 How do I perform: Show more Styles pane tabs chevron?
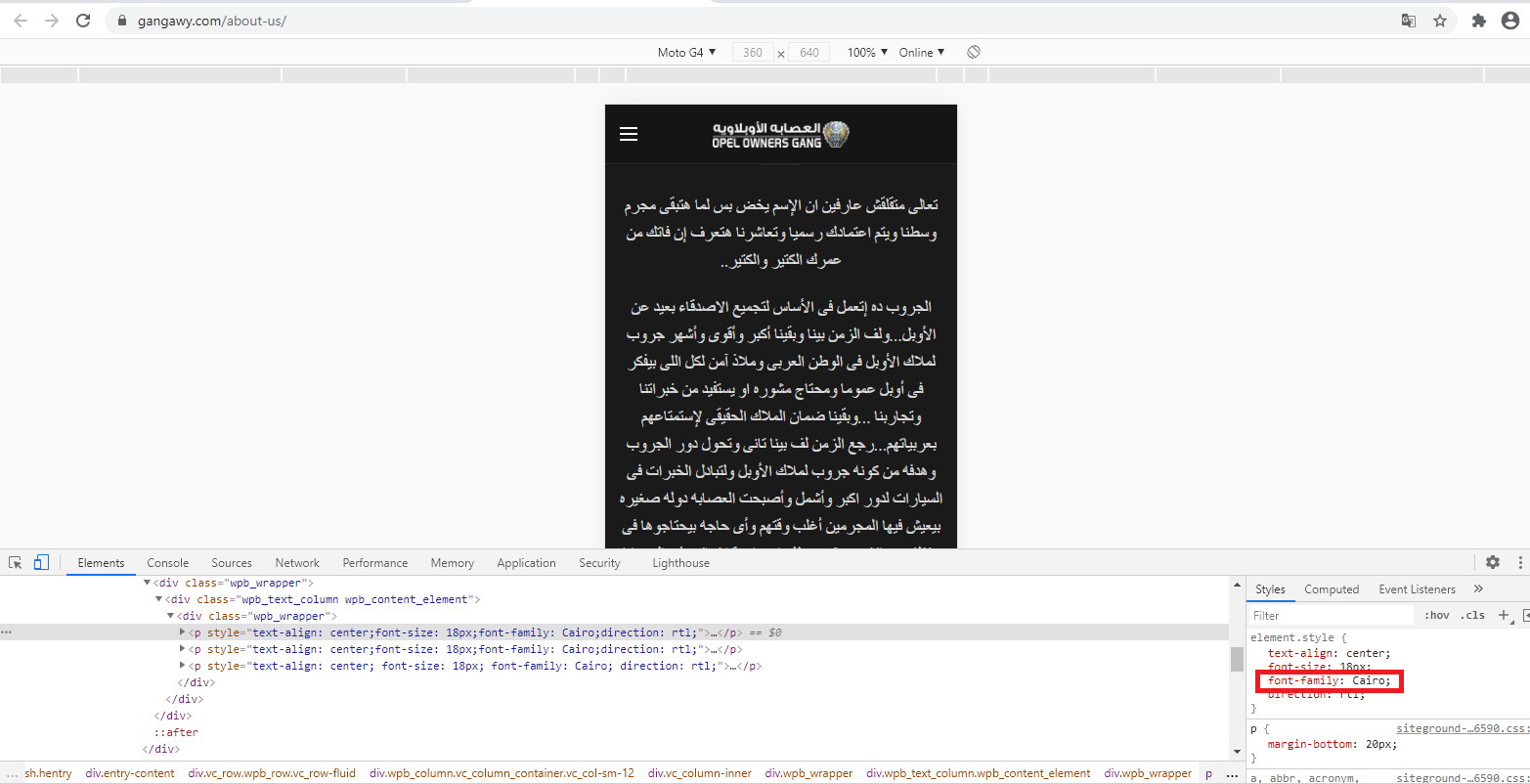coord(1478,588)
